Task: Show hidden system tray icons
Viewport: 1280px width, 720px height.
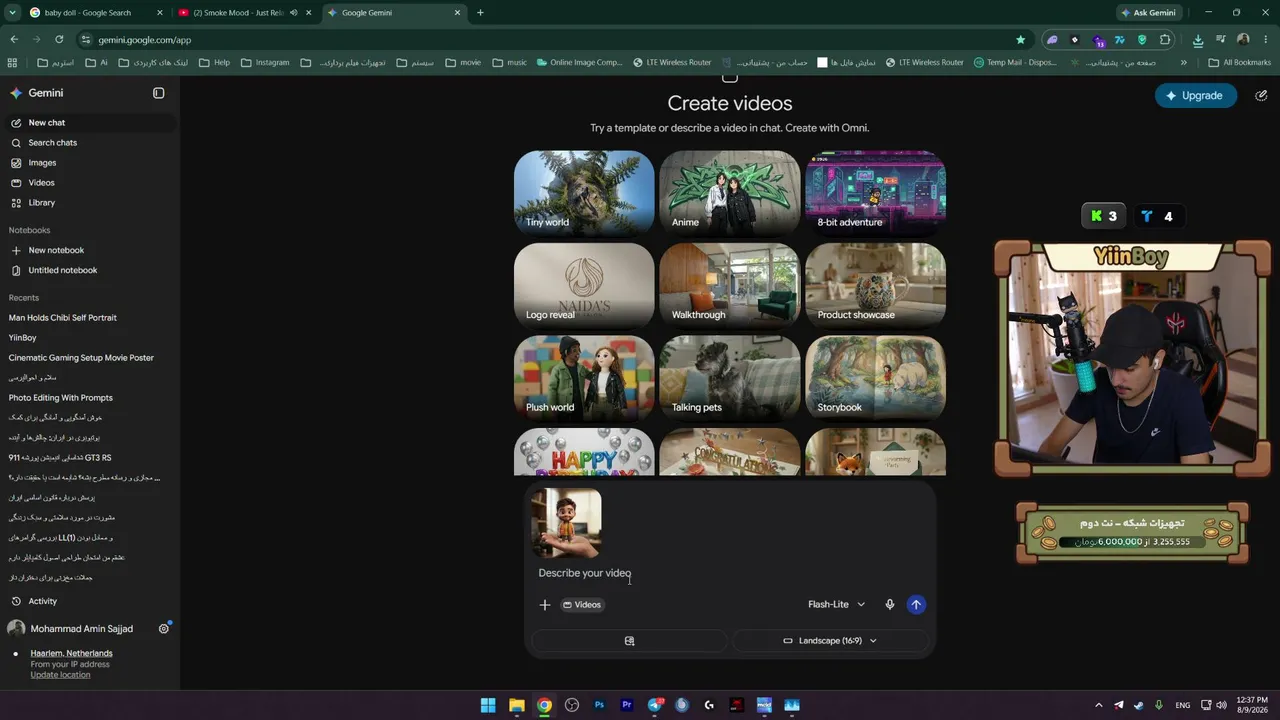Action: click(1098, 705)
